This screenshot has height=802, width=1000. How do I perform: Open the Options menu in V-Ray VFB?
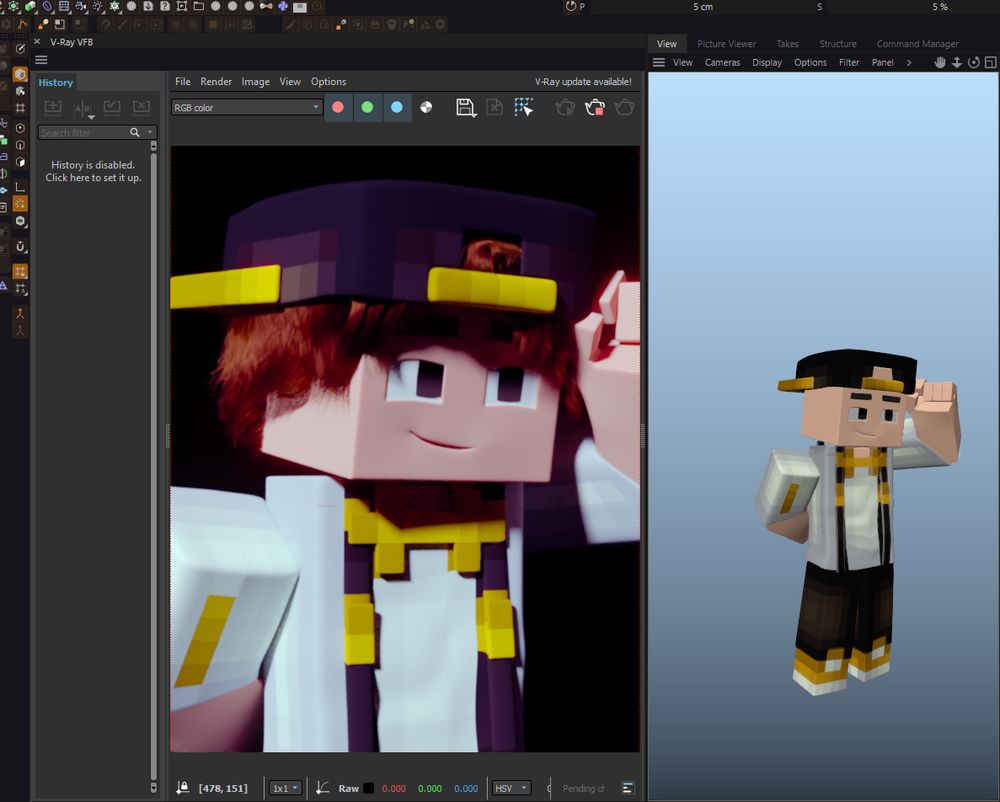(x=328, y=82)
